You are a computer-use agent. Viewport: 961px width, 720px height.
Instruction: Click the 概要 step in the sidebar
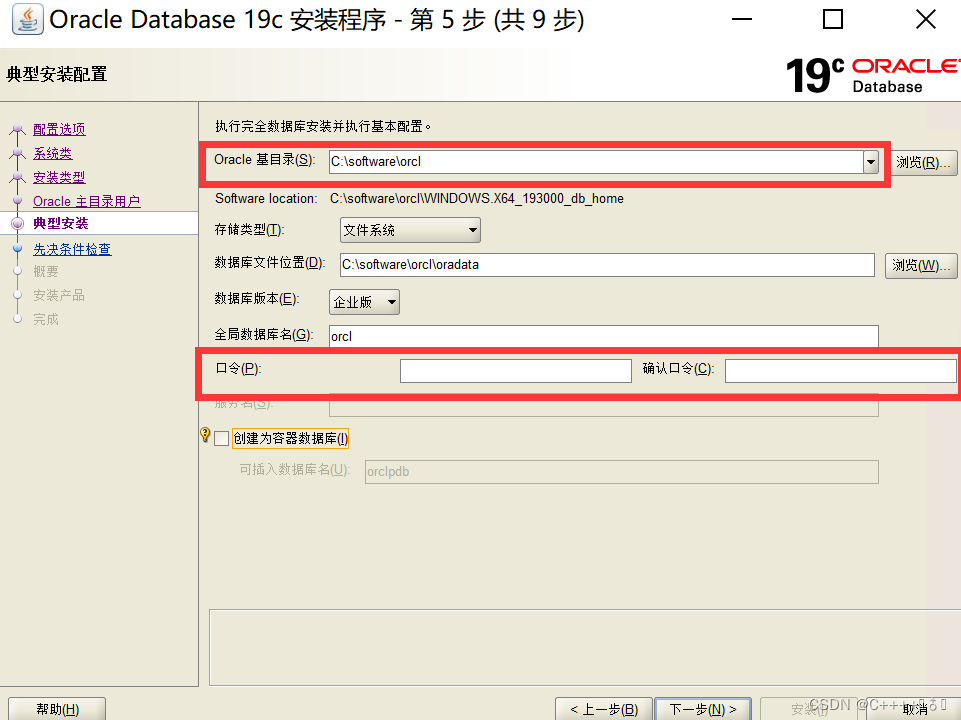point(46,271)
